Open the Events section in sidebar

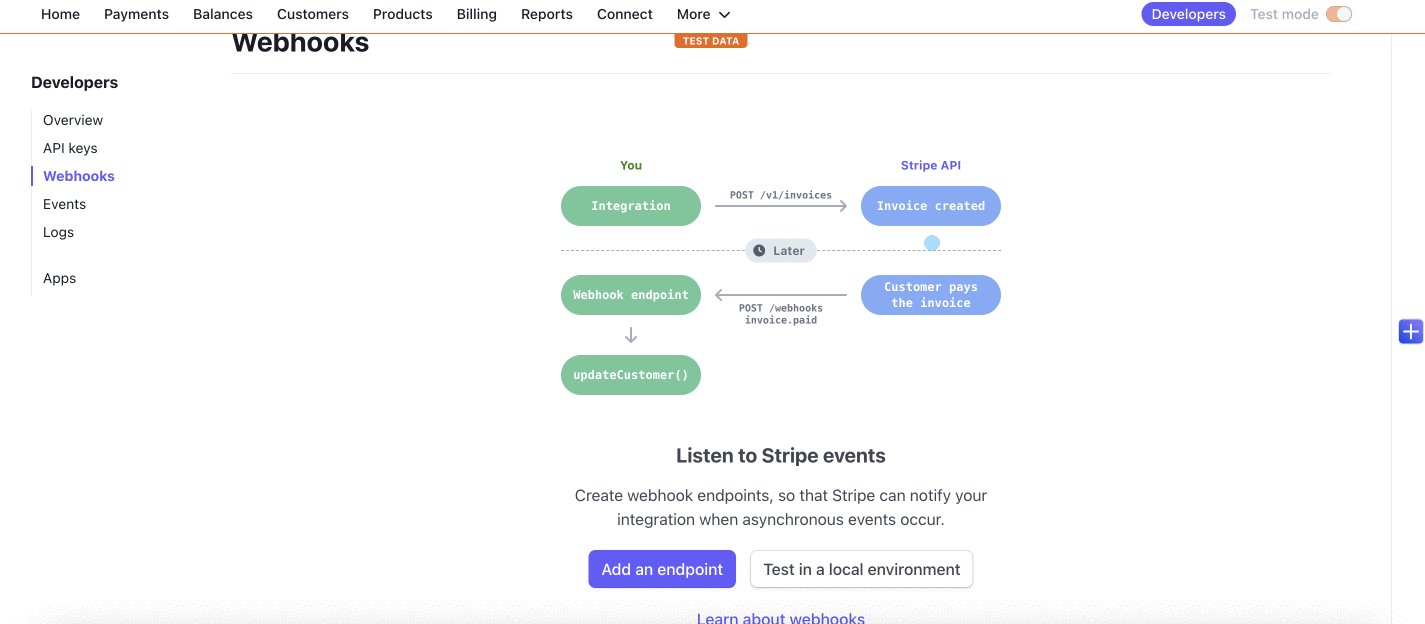tap(64, 204)
